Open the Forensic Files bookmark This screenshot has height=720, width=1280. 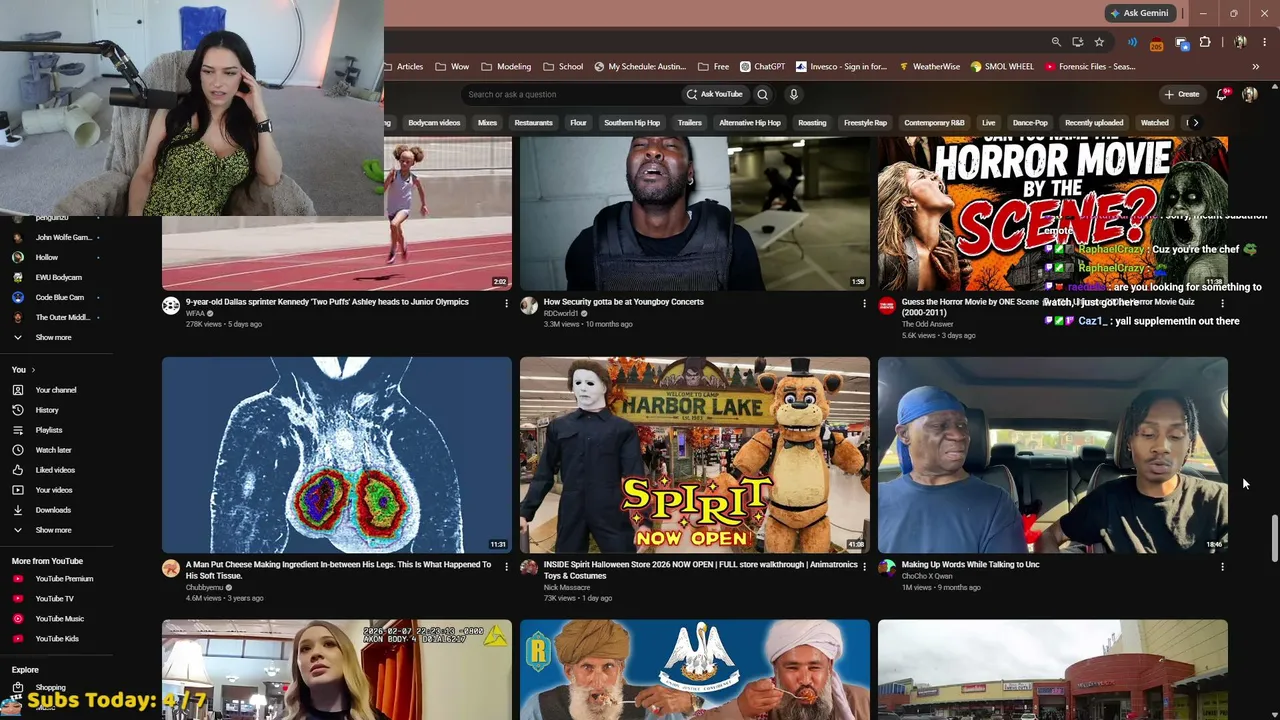coord(1090,67)
